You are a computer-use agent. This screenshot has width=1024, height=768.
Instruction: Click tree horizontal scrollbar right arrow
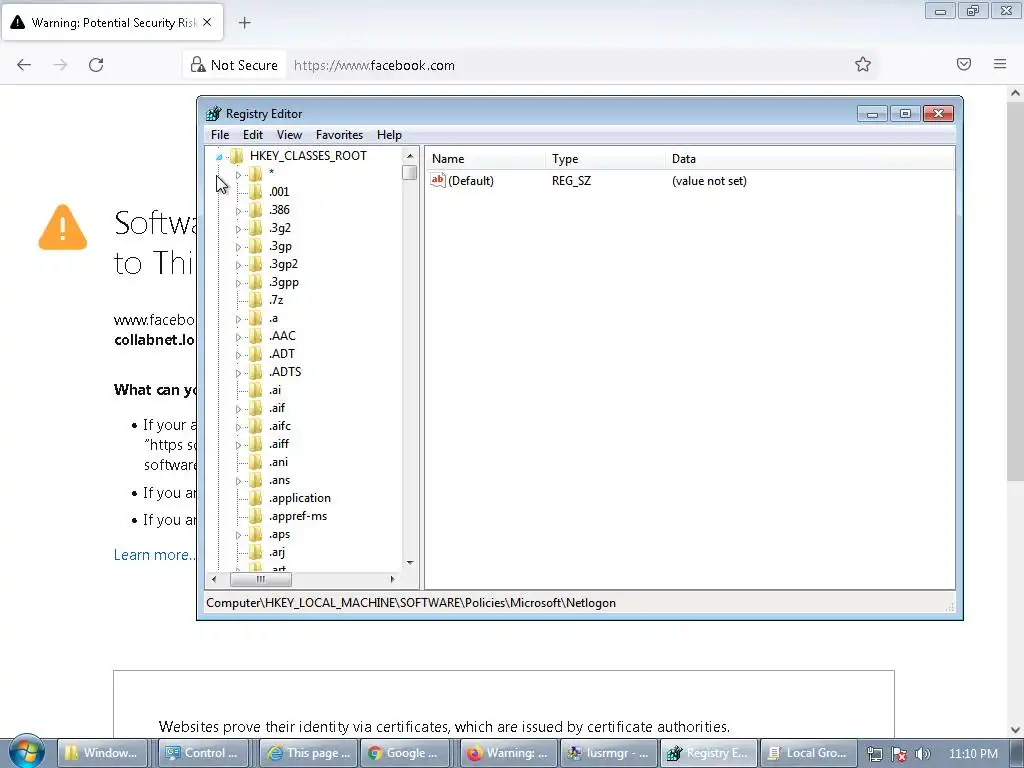pos(392,579)
